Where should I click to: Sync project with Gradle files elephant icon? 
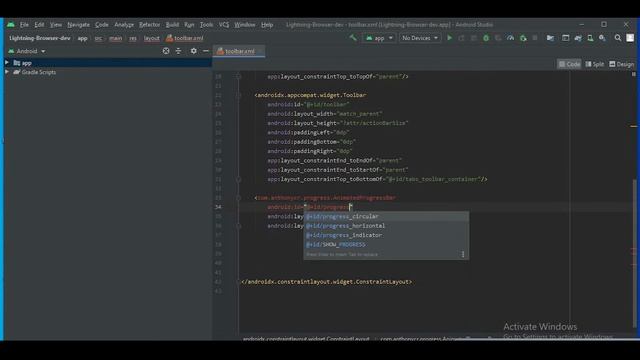coord(578,38)
